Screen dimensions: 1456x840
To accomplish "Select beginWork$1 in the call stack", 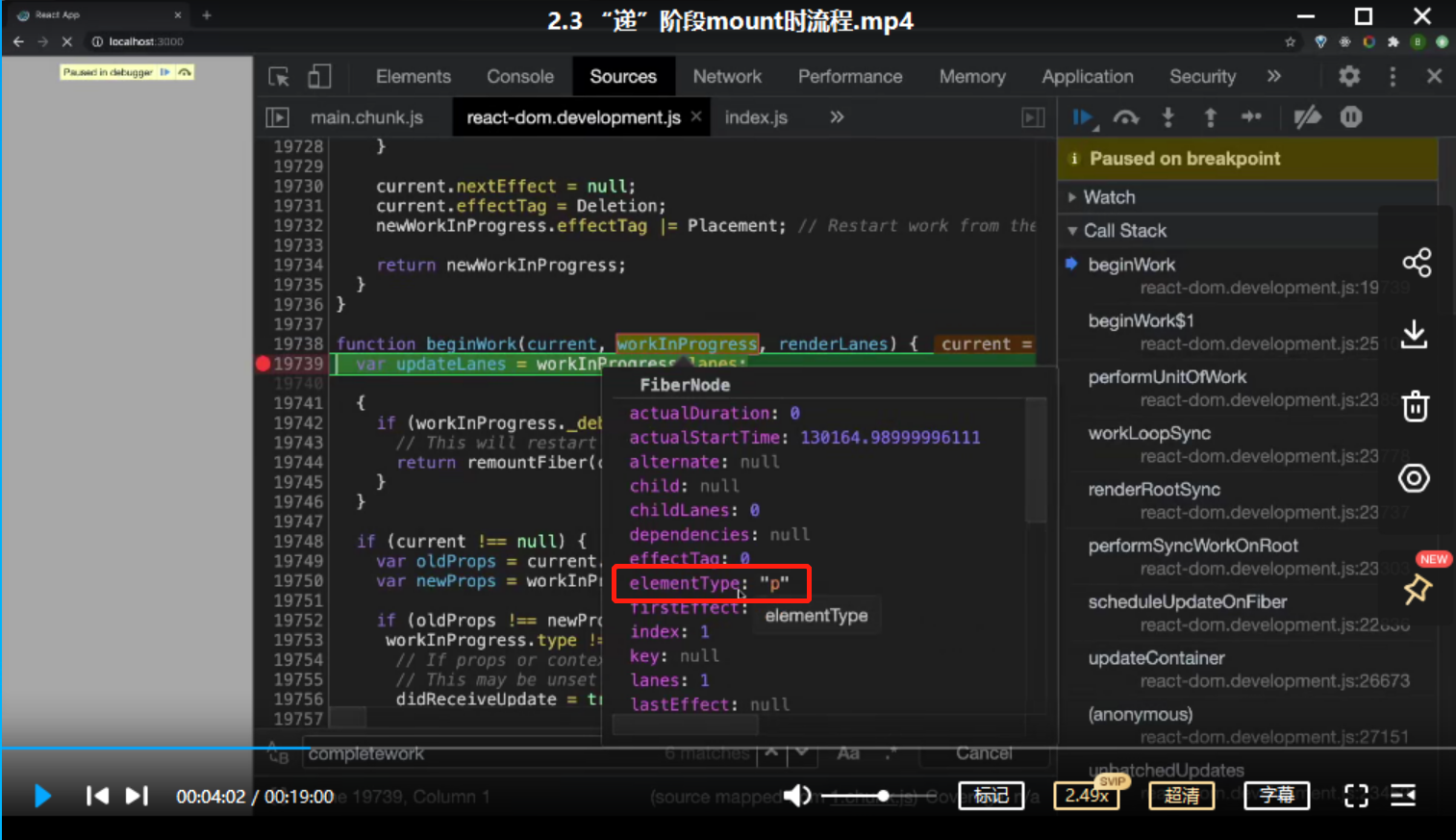I will coord(1141,321).
